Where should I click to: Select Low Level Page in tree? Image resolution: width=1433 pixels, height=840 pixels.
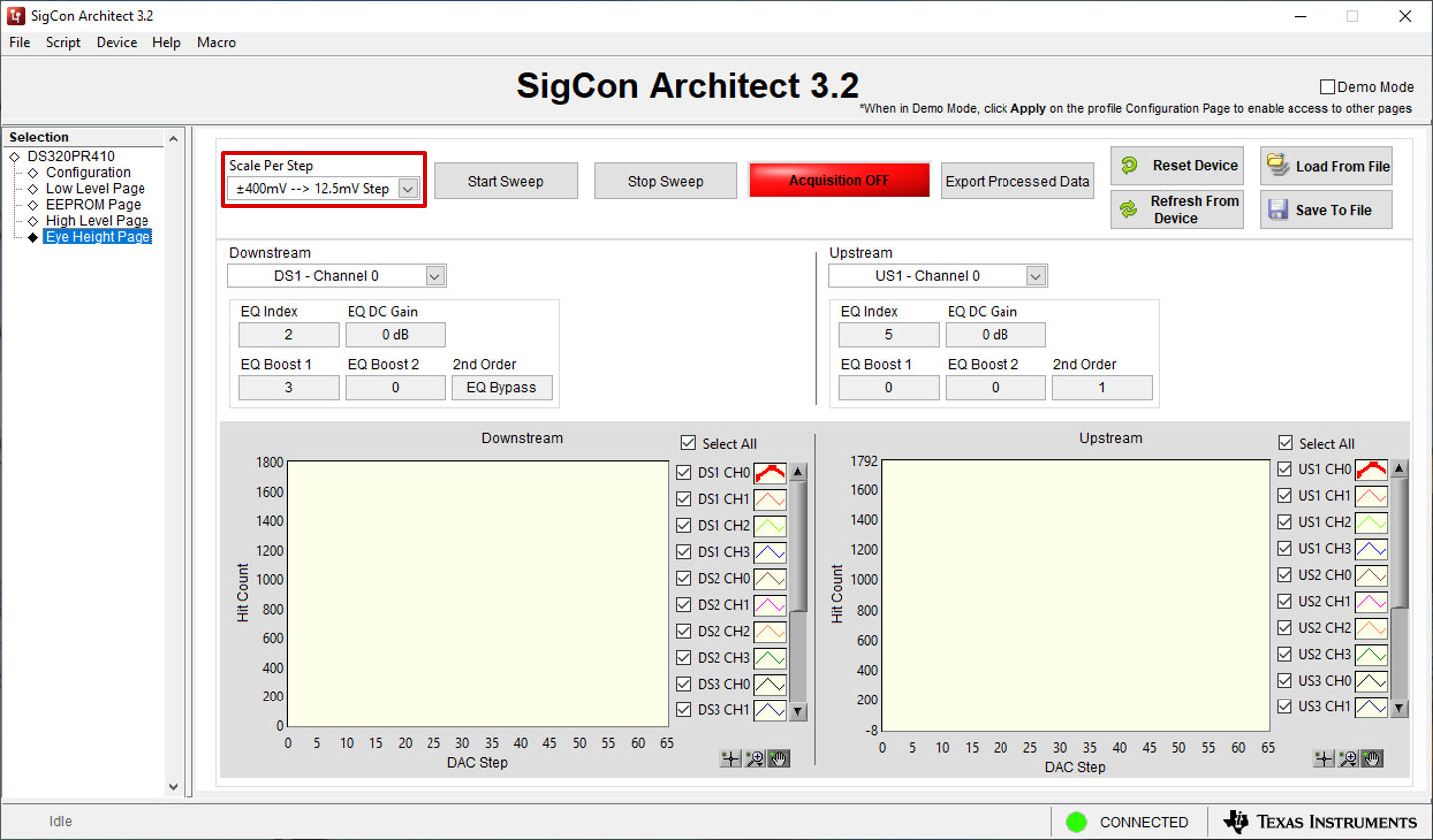click(x=96, y=188)
